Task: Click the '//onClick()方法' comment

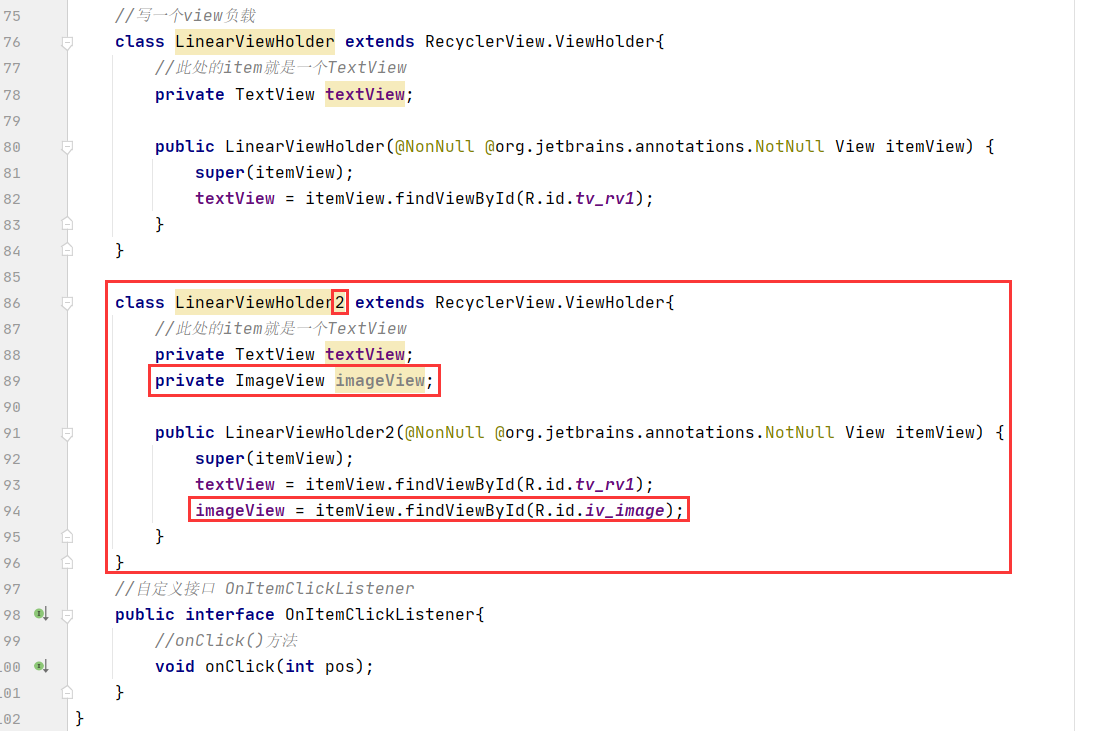Action: click(x=226, y=641)
